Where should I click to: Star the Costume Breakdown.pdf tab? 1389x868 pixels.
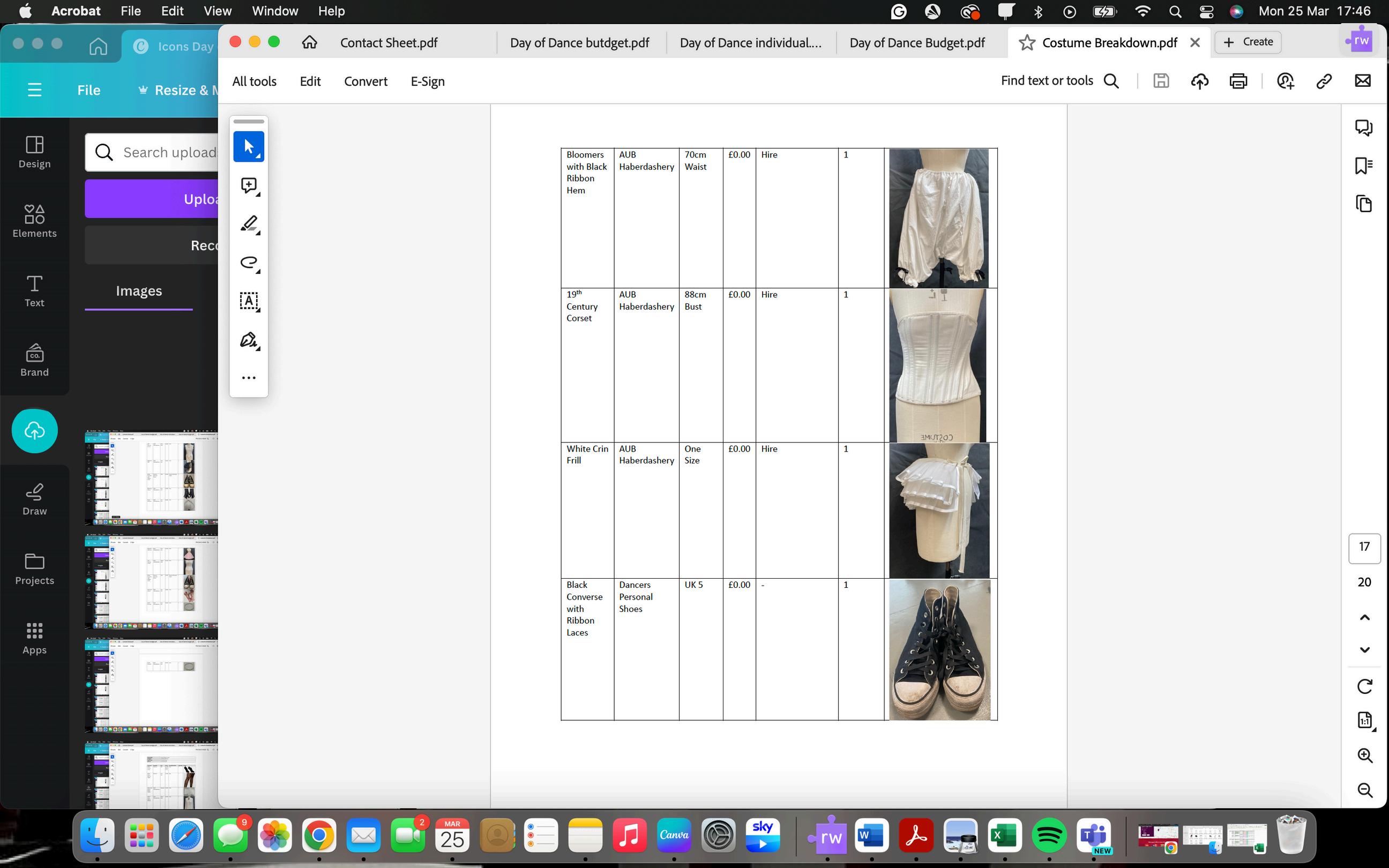(1027, 42)
